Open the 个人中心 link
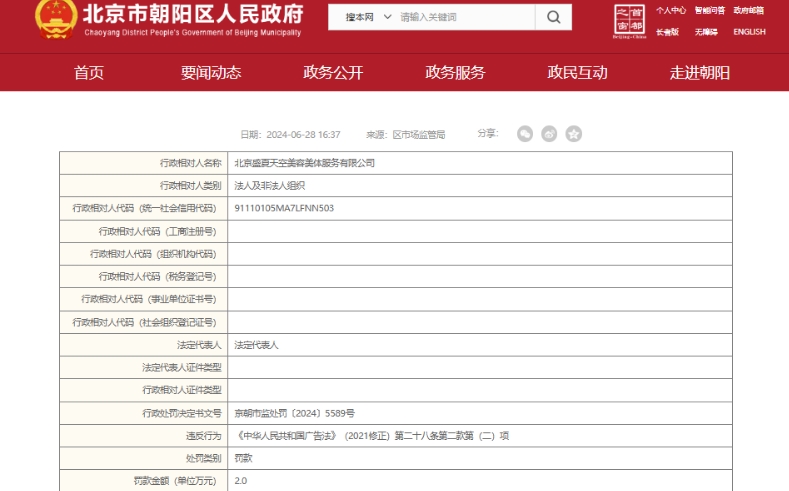 pos(670,10)
